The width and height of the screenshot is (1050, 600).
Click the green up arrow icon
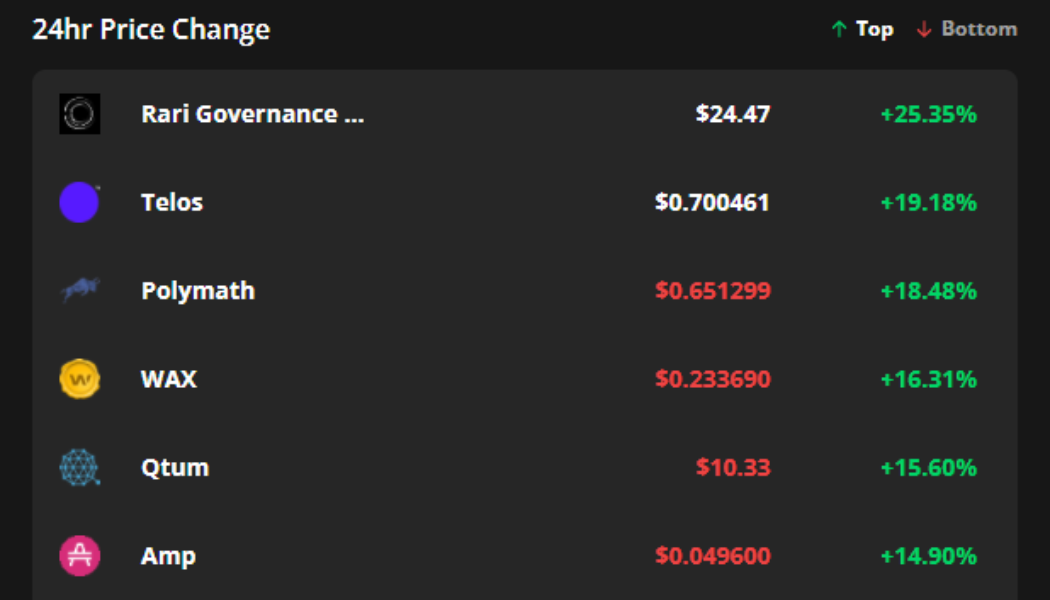pos(838,28)
